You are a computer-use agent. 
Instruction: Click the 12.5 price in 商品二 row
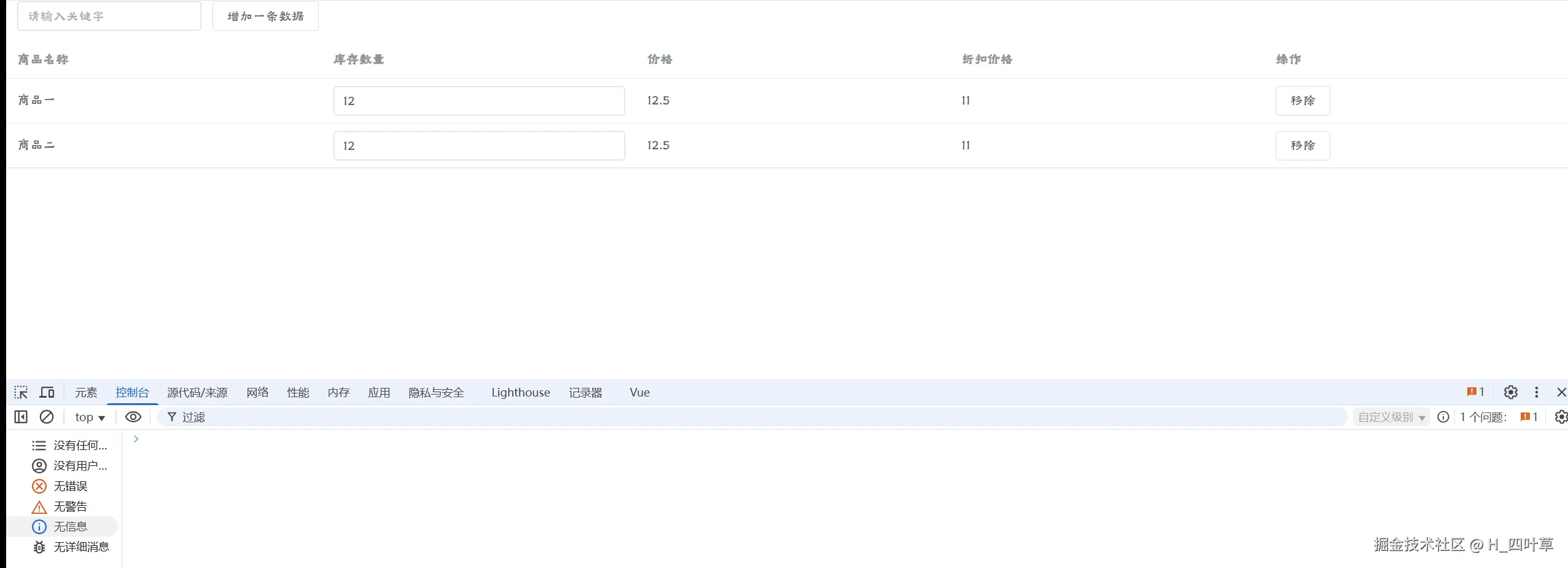click(658, 145)
